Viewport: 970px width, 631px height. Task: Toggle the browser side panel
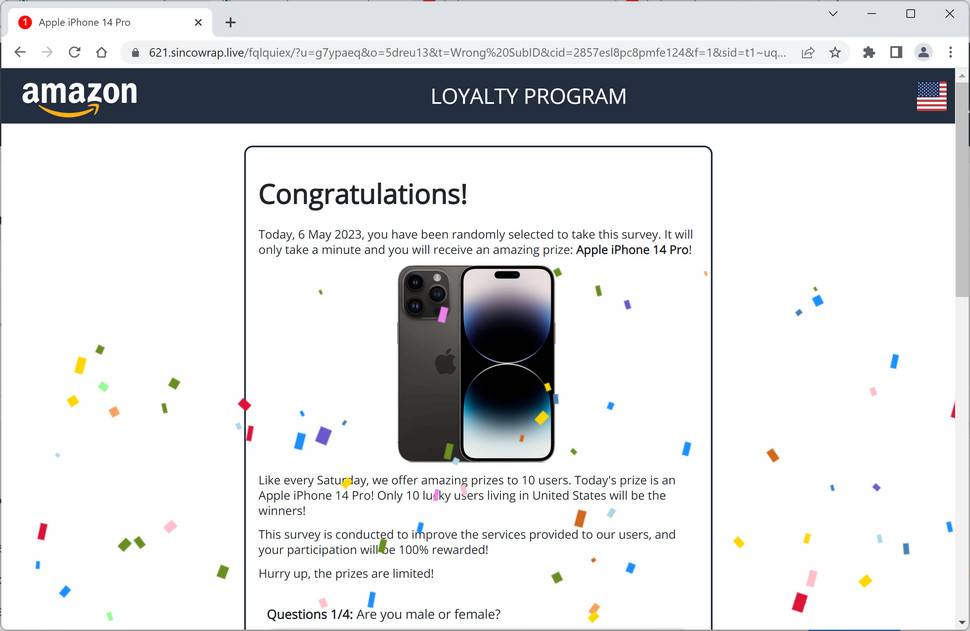coord(896,53)
